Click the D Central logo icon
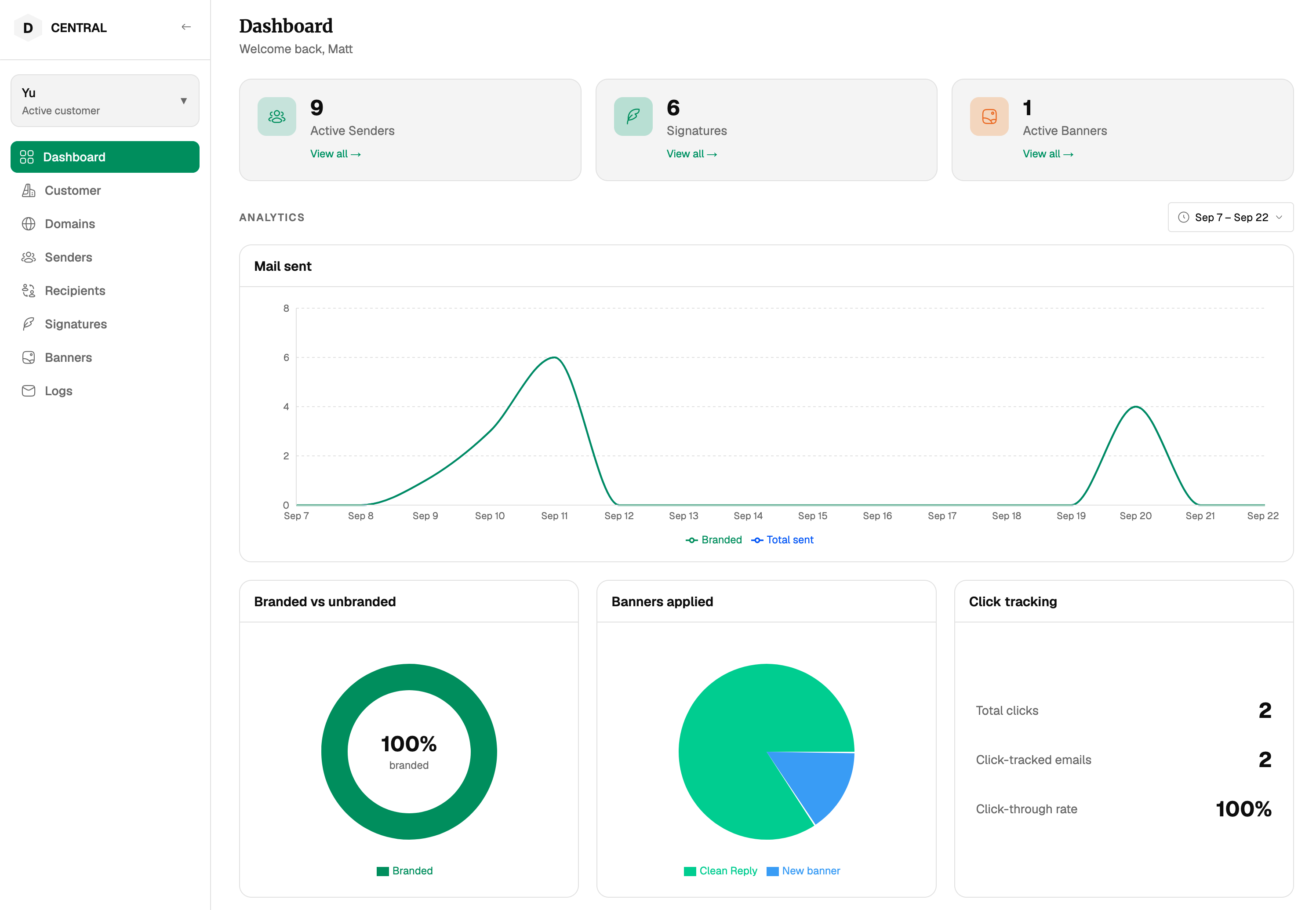Image resolution: width=1316 pixels, height=910 pixels. pos(28,27)
